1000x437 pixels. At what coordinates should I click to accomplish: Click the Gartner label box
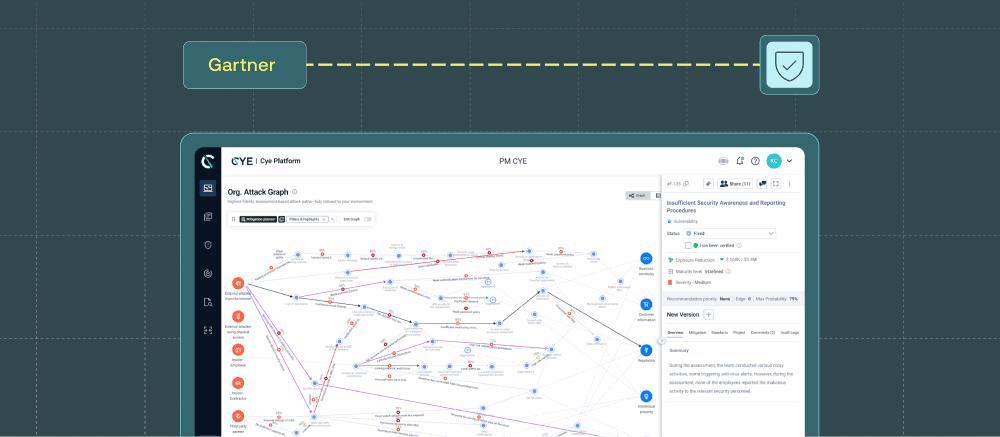tap(244, 65)
